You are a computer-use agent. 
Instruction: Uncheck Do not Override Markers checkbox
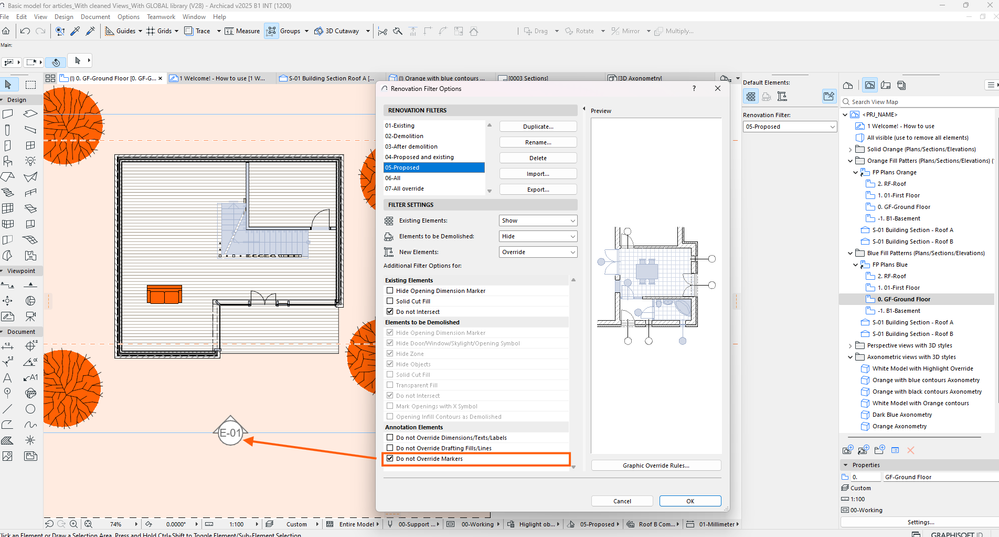(x=390, y=459)
